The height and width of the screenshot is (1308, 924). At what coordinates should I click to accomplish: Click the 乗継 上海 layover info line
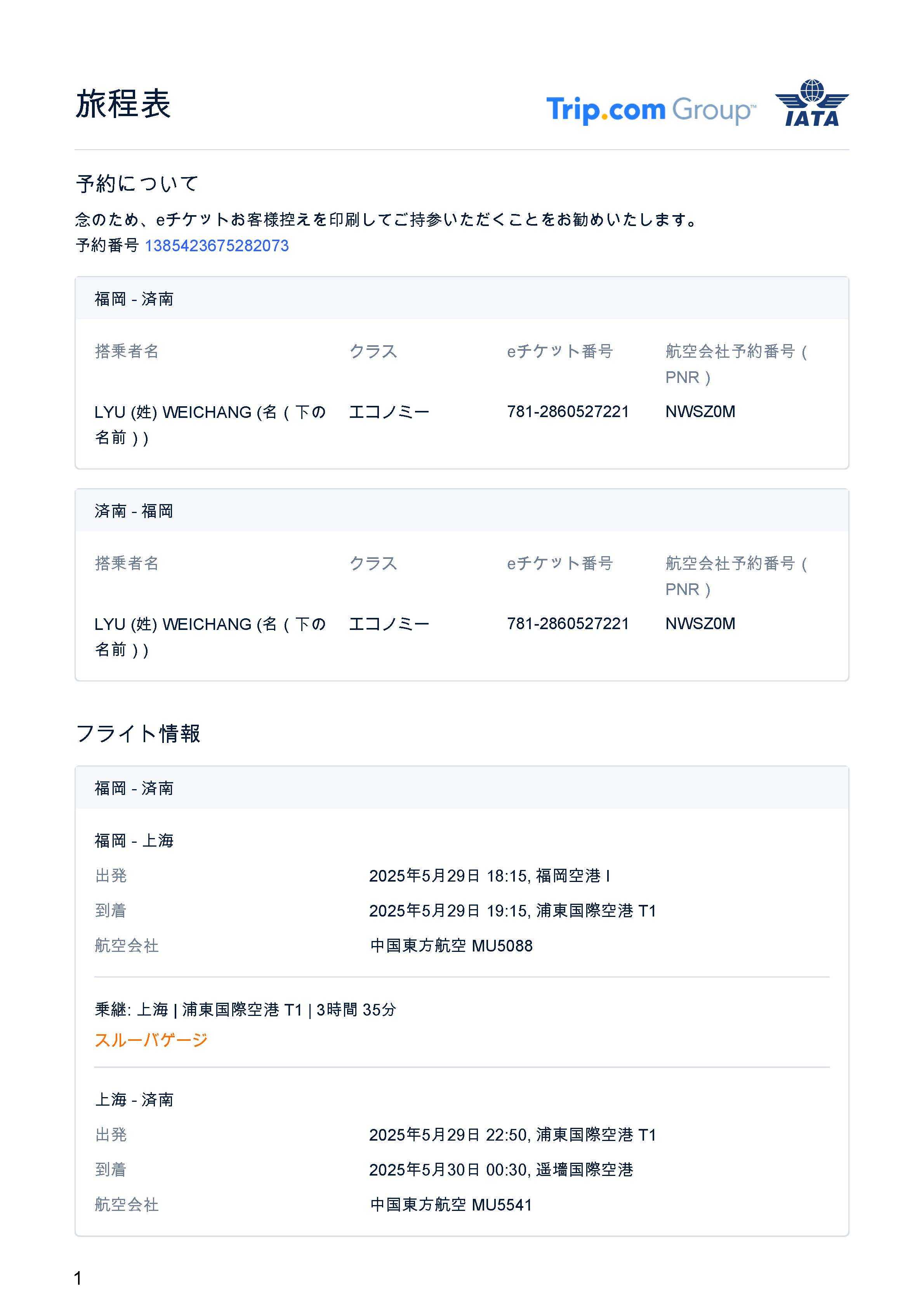tap(245, 1009)
